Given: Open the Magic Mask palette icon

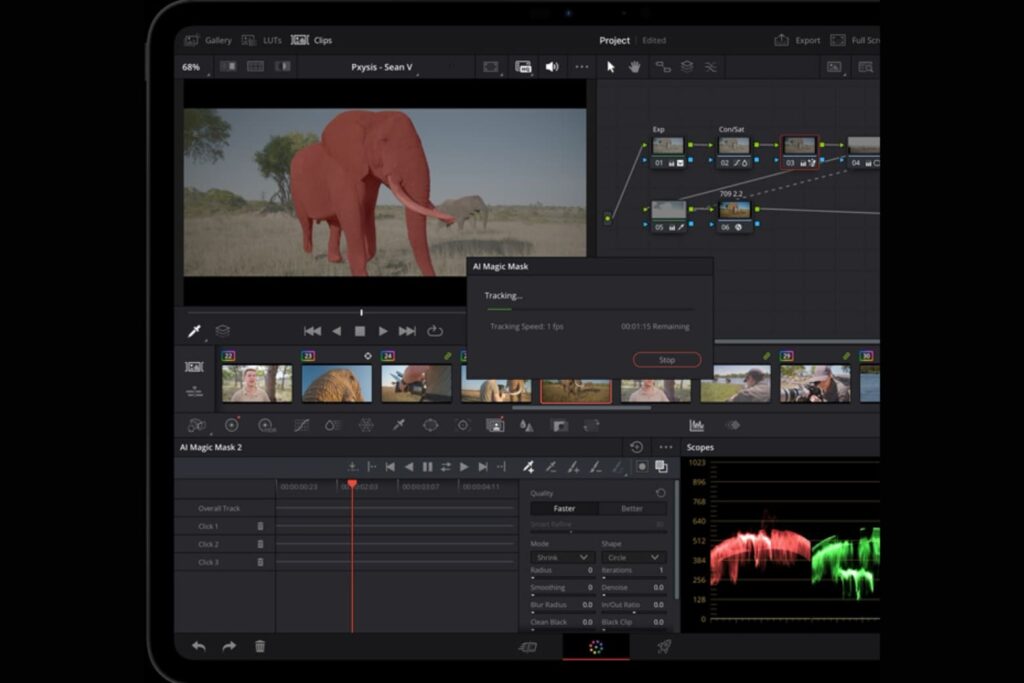Looking at the screenshot, I should click(x=495, y=425).
